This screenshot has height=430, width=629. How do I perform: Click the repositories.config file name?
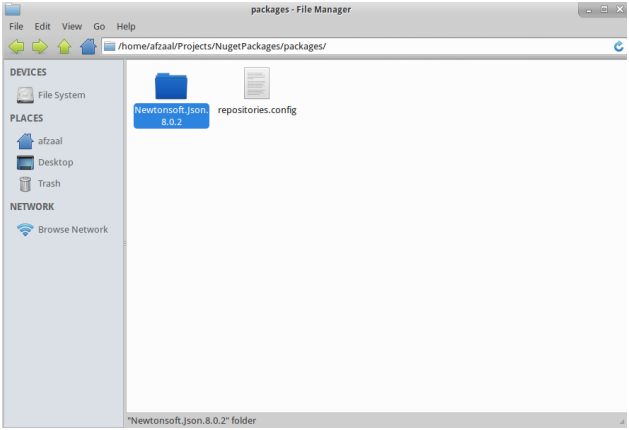click(257, 110)
